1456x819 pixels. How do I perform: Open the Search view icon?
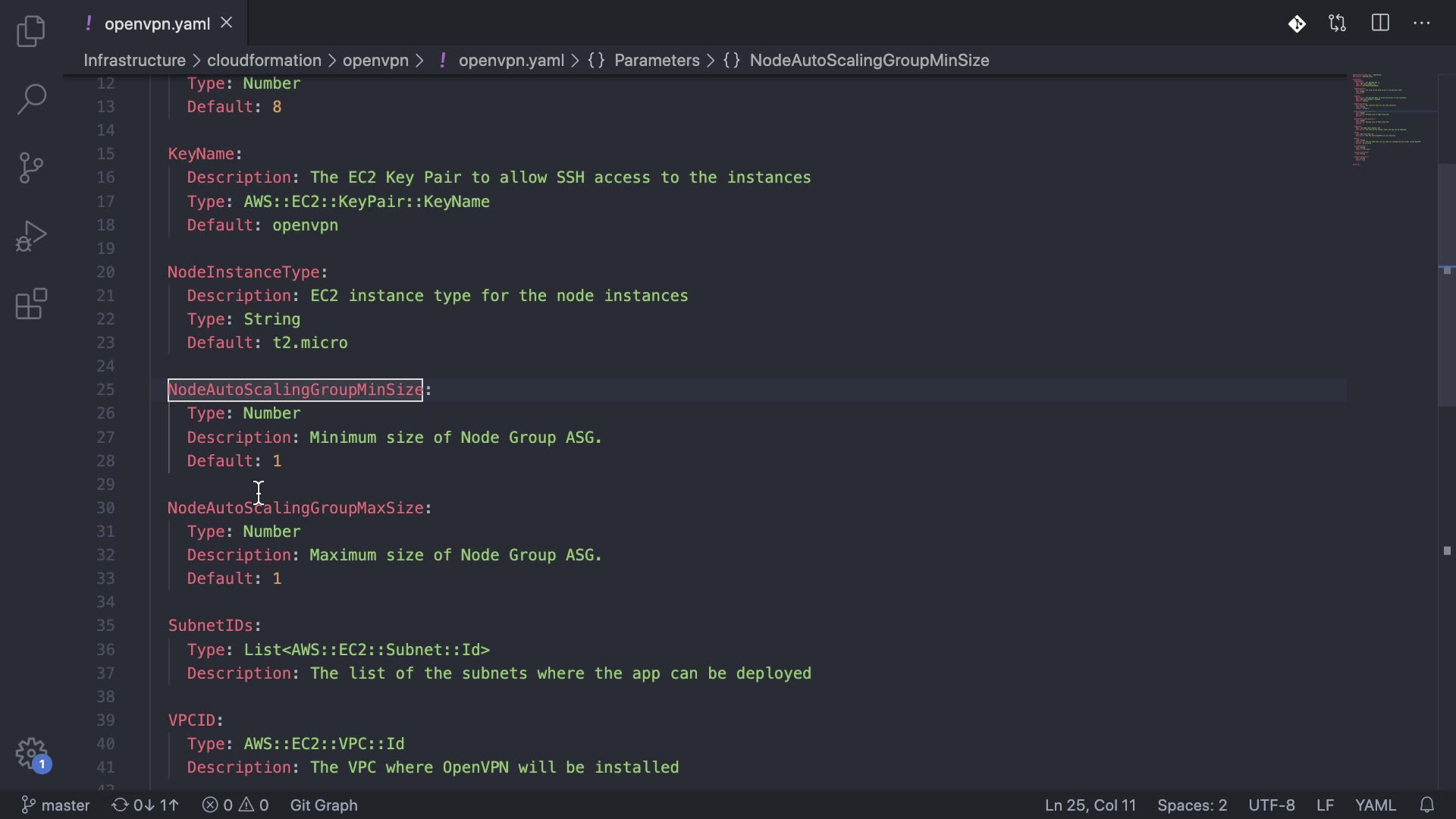31,99
